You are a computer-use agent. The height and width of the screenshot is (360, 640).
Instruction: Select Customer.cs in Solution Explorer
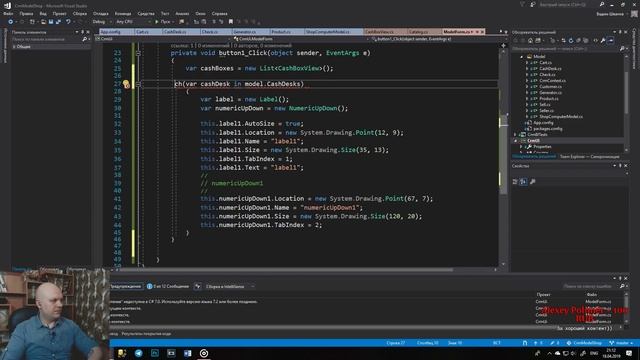click(x=550, y=87)
